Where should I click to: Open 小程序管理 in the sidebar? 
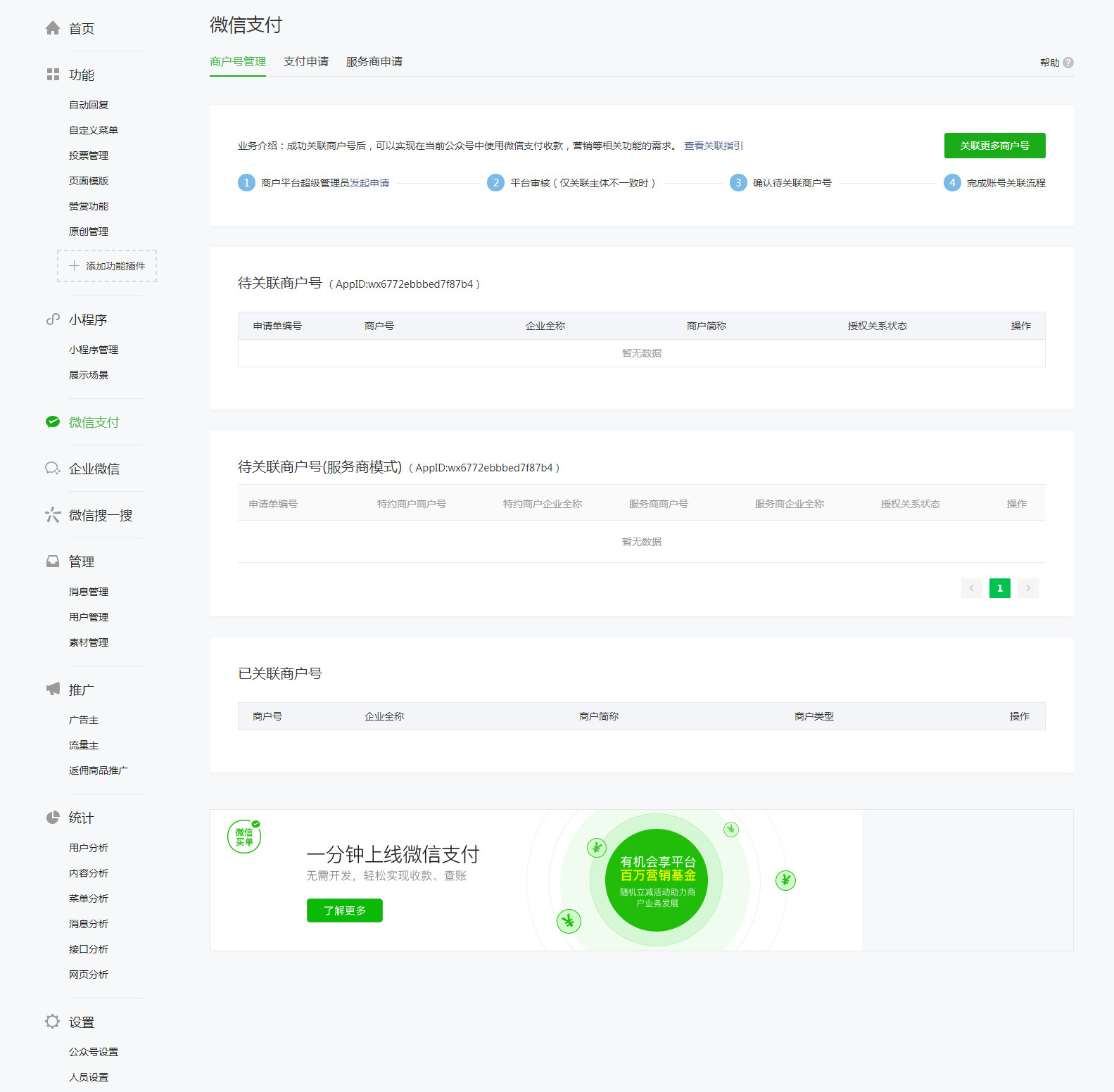[x=94, y=350]
